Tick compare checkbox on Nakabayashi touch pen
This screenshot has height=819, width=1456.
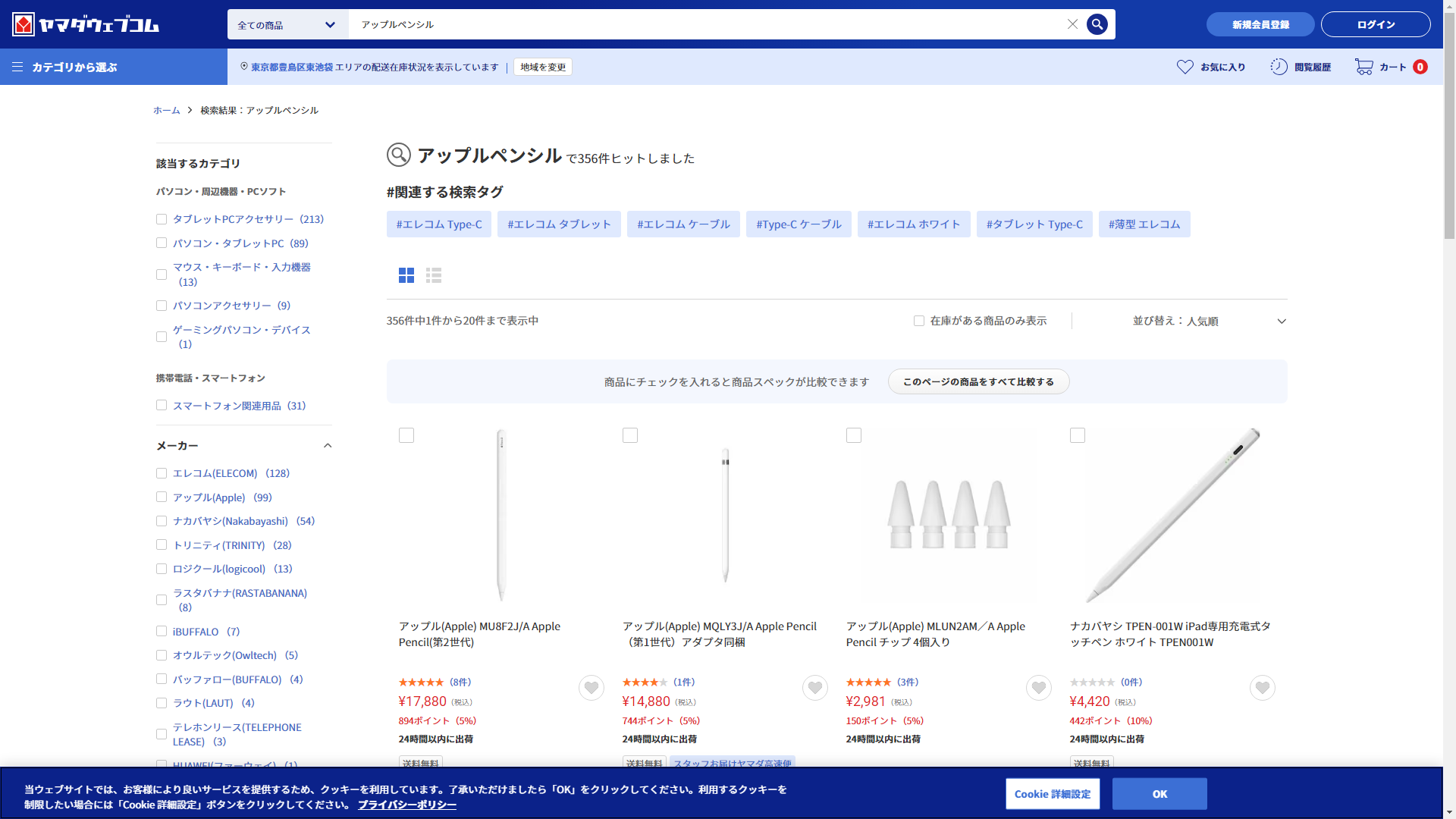1078,435
